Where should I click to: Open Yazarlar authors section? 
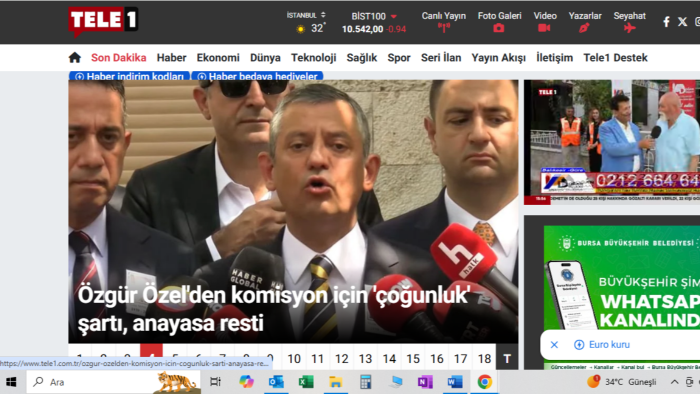click(585, 21)
